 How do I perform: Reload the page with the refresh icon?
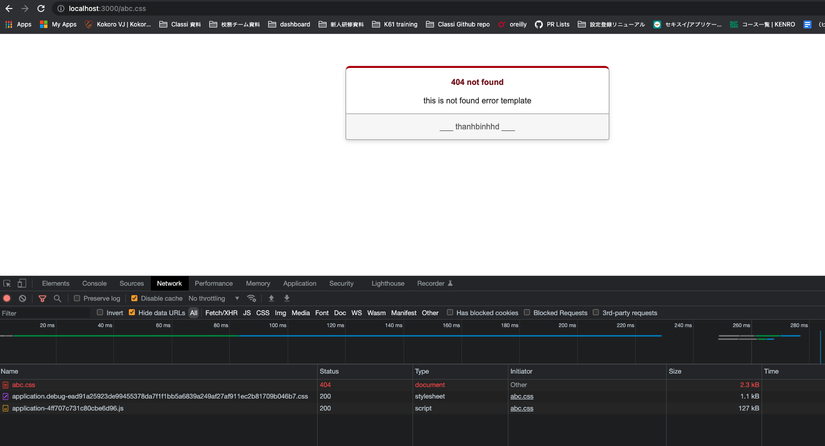coord(41,8)
